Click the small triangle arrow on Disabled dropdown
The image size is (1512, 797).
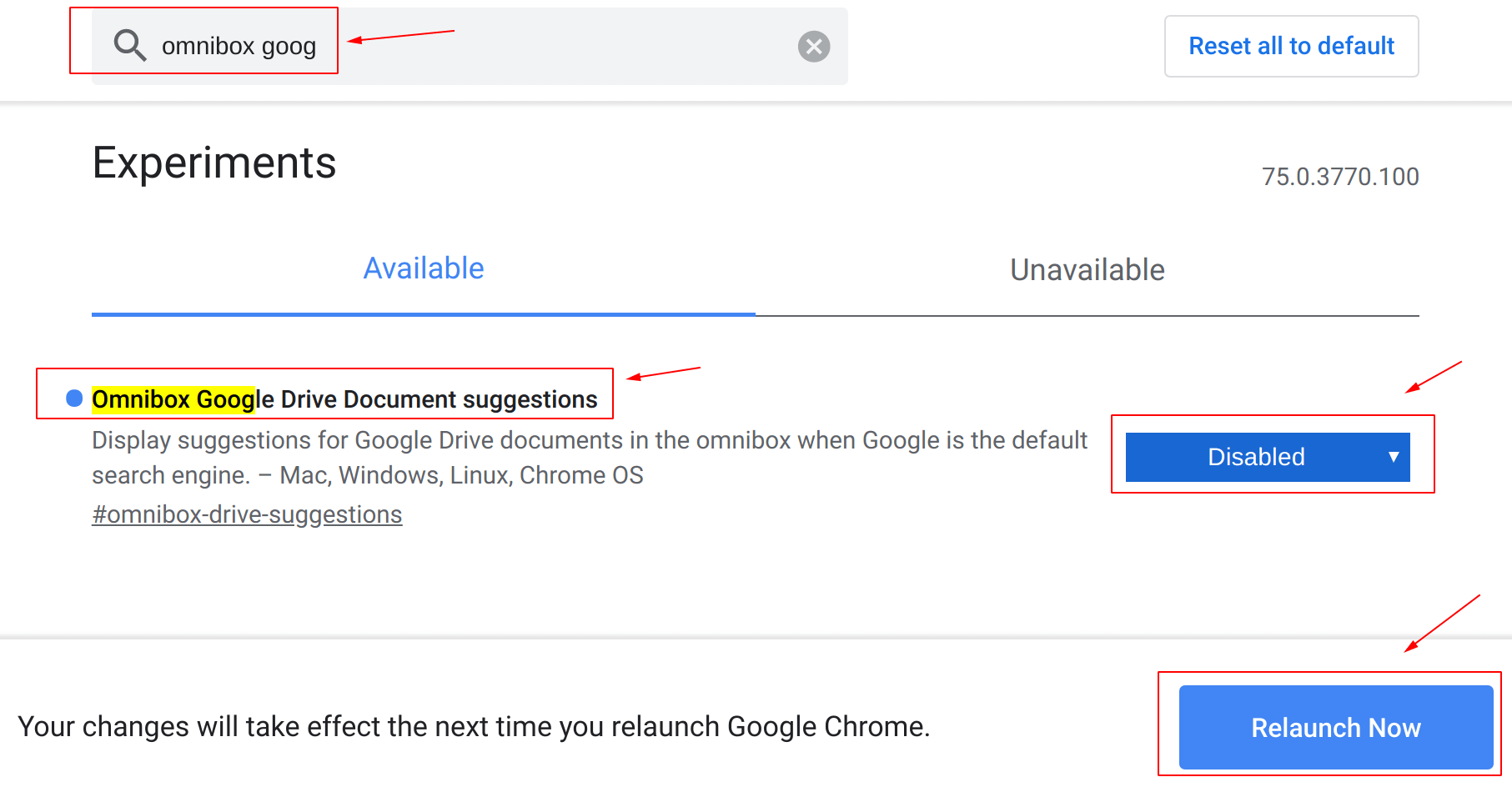pos(1393,457)
